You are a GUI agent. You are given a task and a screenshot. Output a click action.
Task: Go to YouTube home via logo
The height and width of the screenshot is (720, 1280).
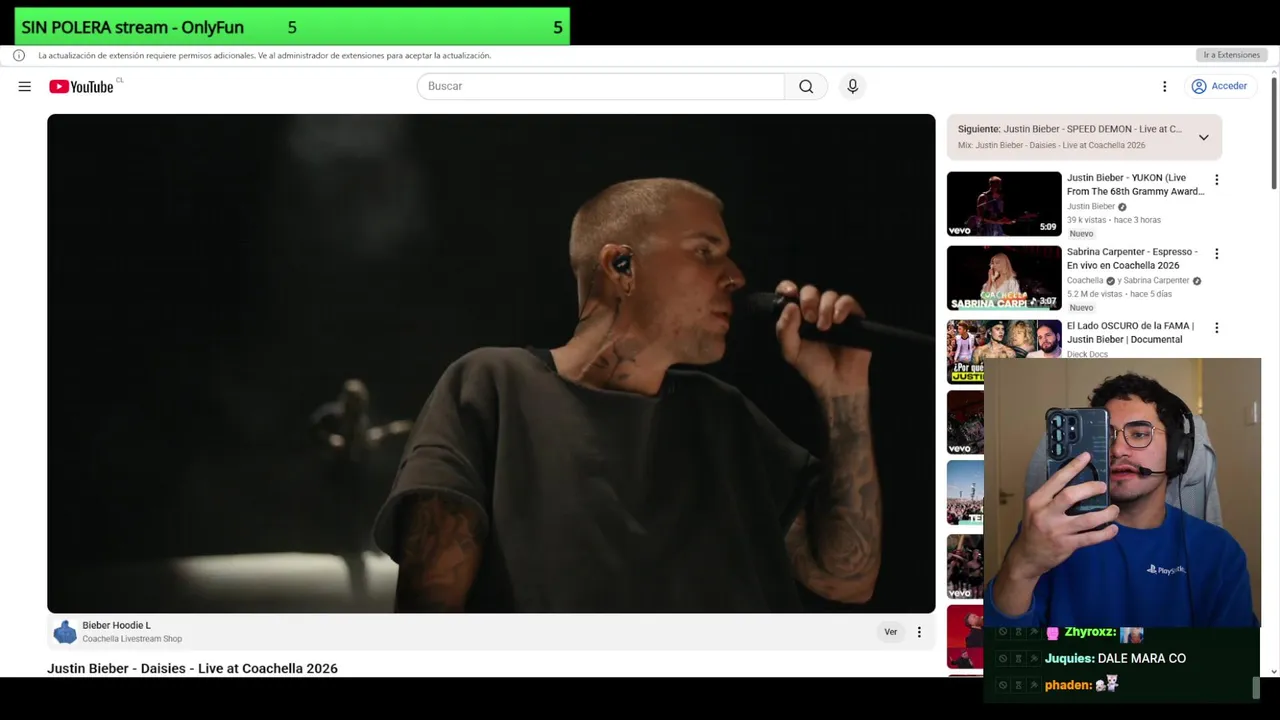(x=81, y=87)
